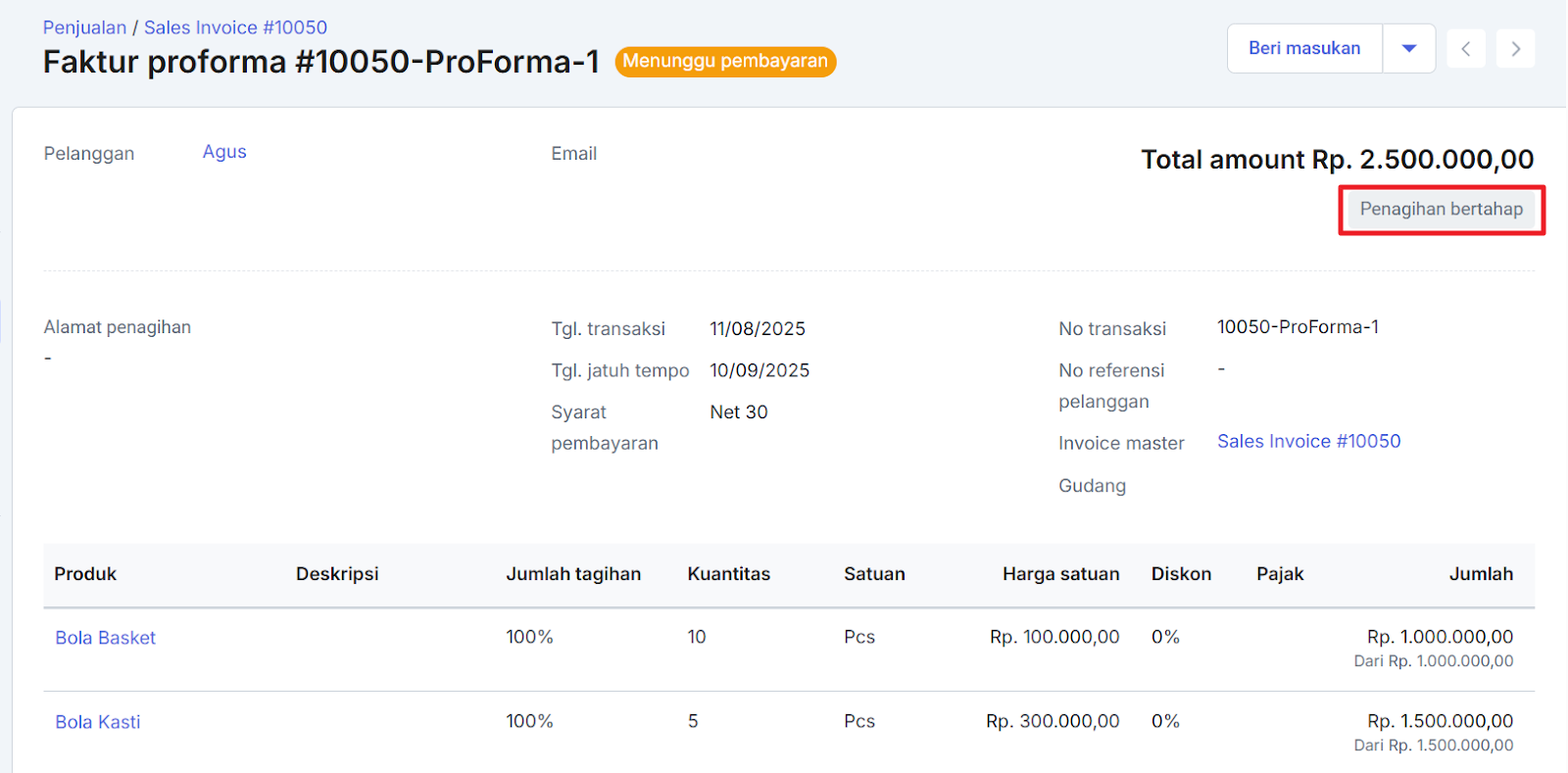Click the Kuantitas column header

coord(728,574)
